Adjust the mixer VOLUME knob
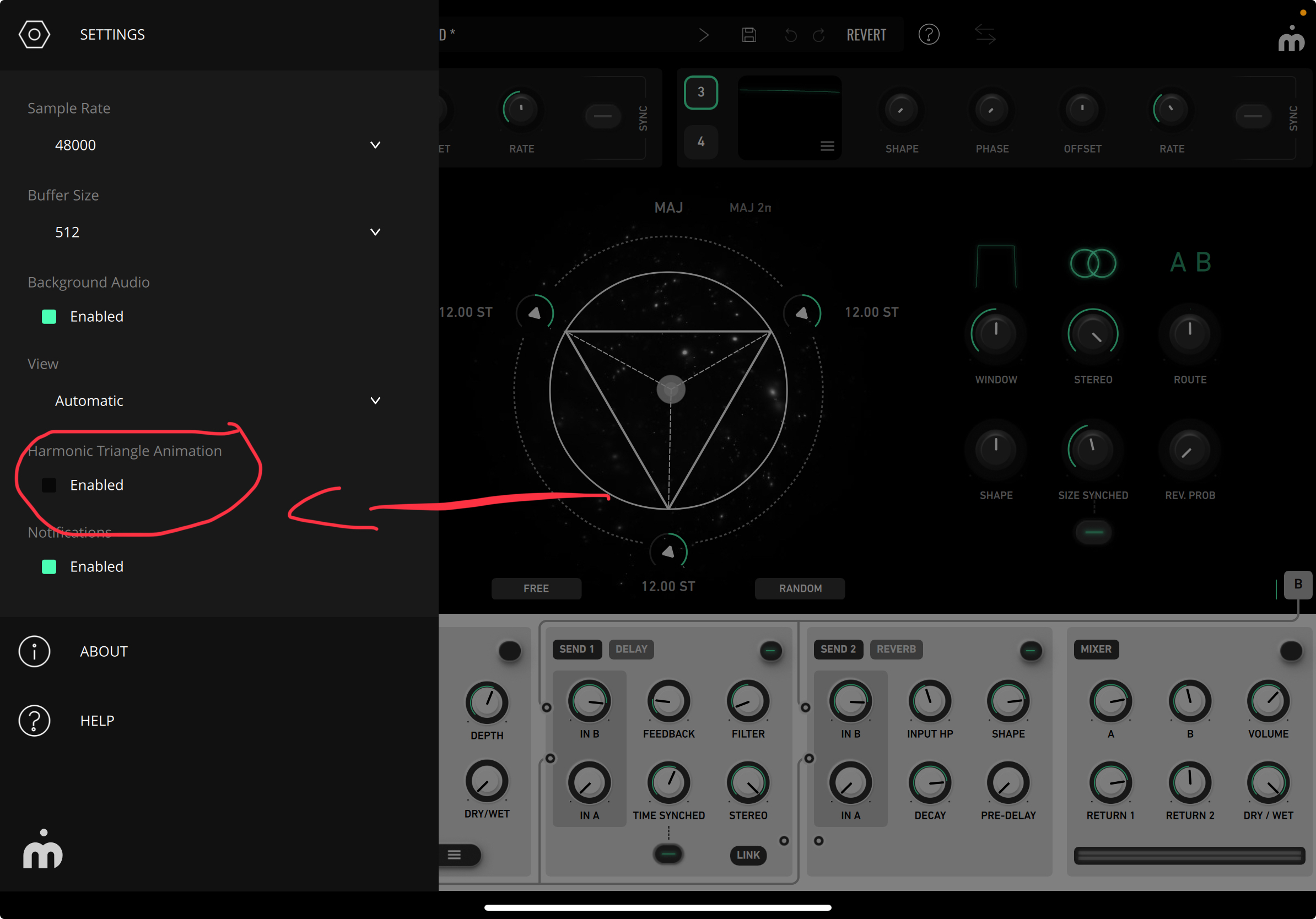Image resolution: width=1316 pixels, height=919 pixels. pos(1268,701)
